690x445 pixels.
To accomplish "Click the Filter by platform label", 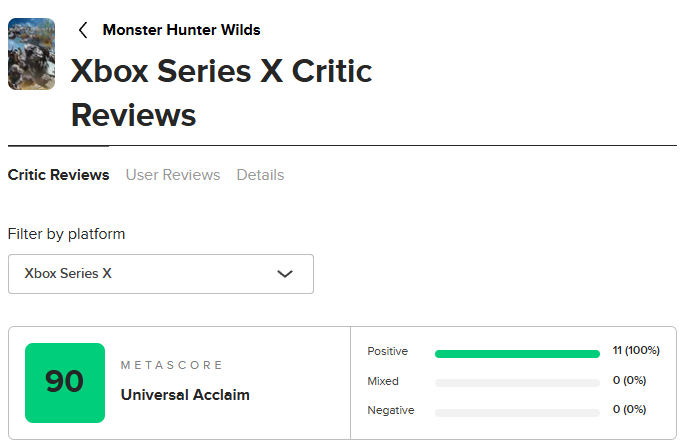I will [x=67, y=234].
